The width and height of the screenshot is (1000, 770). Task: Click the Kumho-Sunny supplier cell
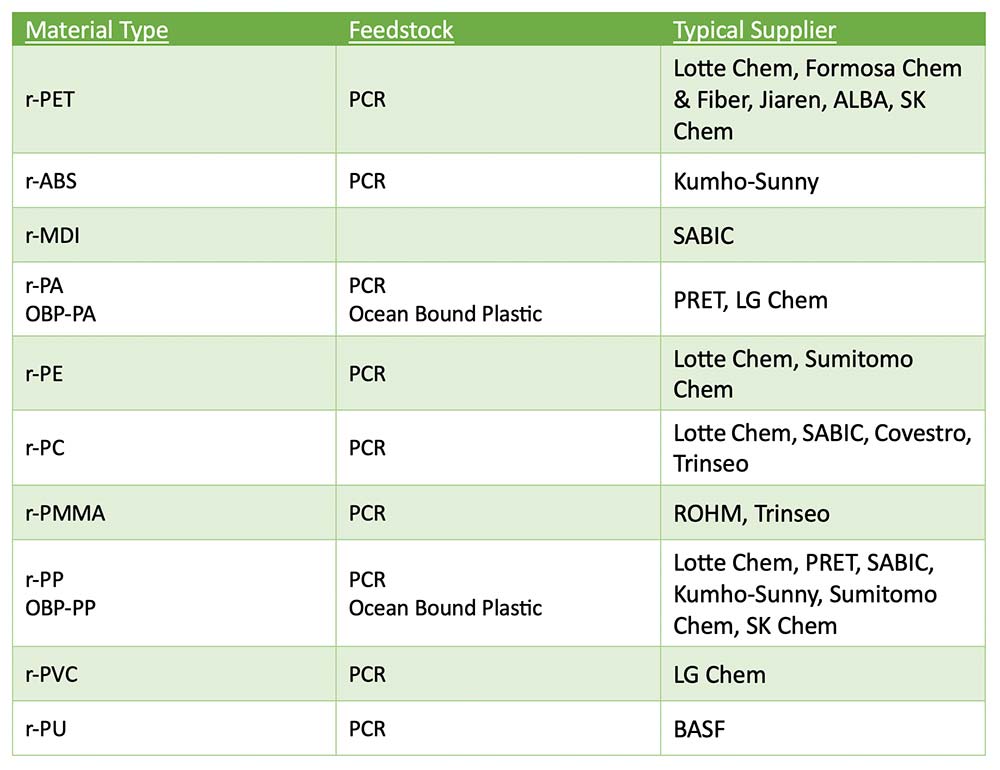click(x=823, y=181)
